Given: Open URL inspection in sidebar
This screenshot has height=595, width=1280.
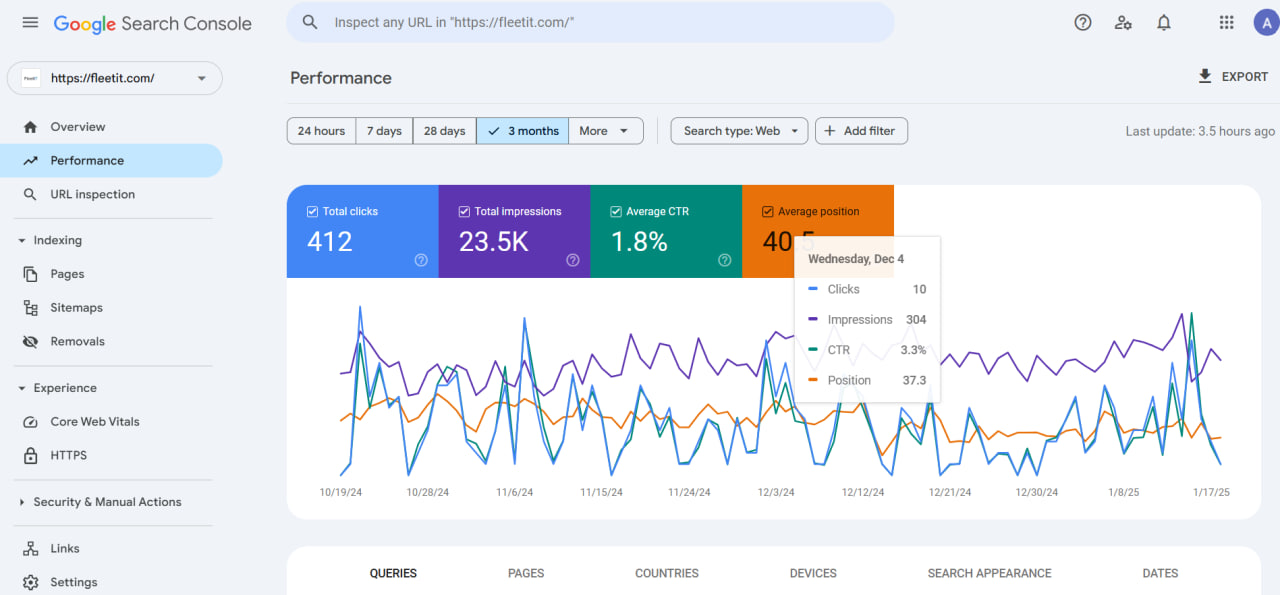Looking at the screenshot, I should coord(111,194).
